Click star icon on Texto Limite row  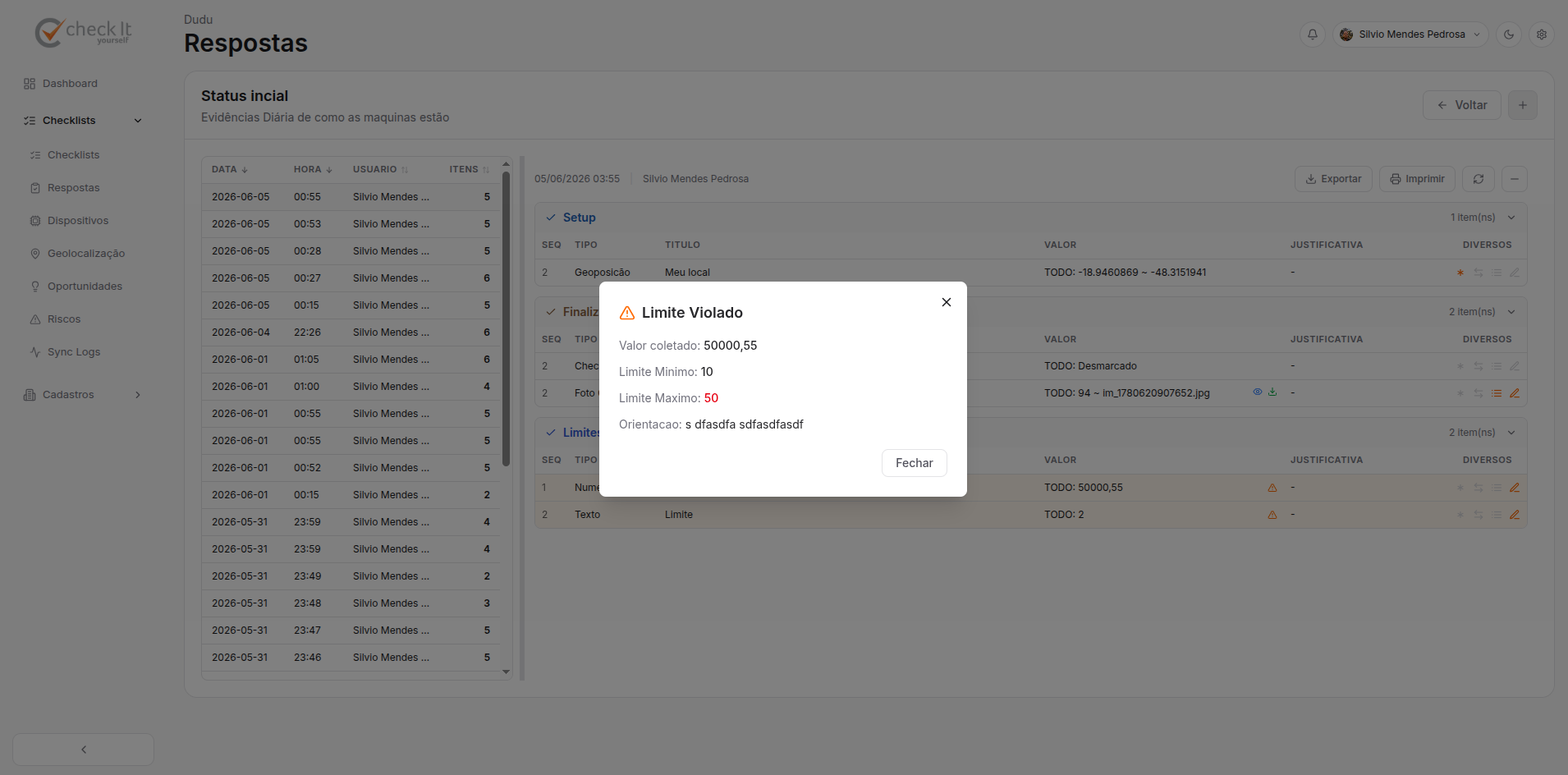[1460, 515]
